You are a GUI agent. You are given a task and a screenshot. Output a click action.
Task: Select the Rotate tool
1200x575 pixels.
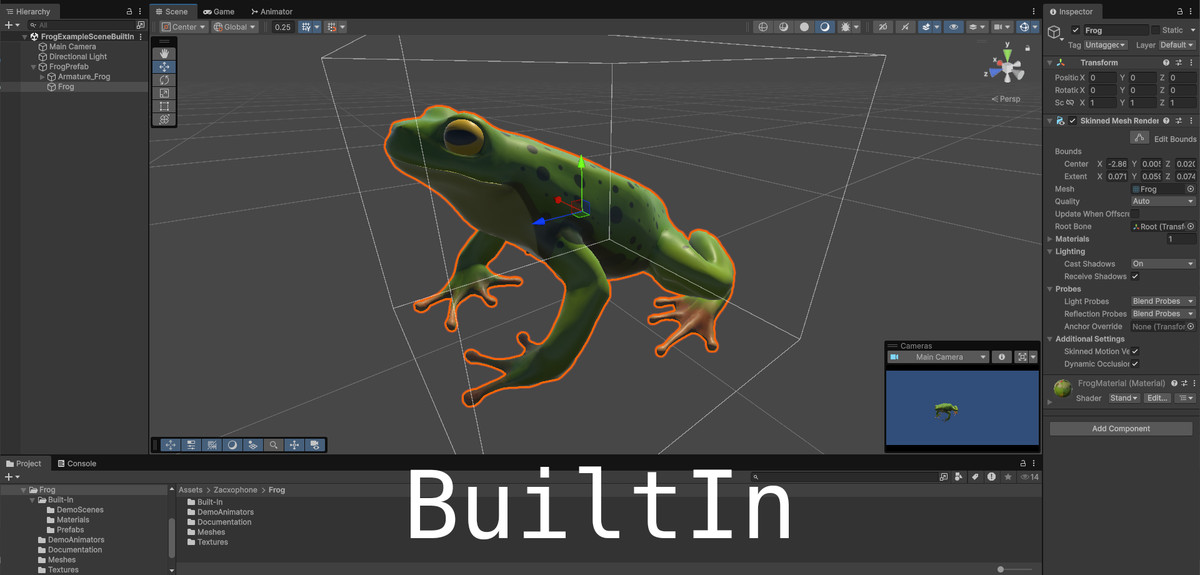click(164, 80)
